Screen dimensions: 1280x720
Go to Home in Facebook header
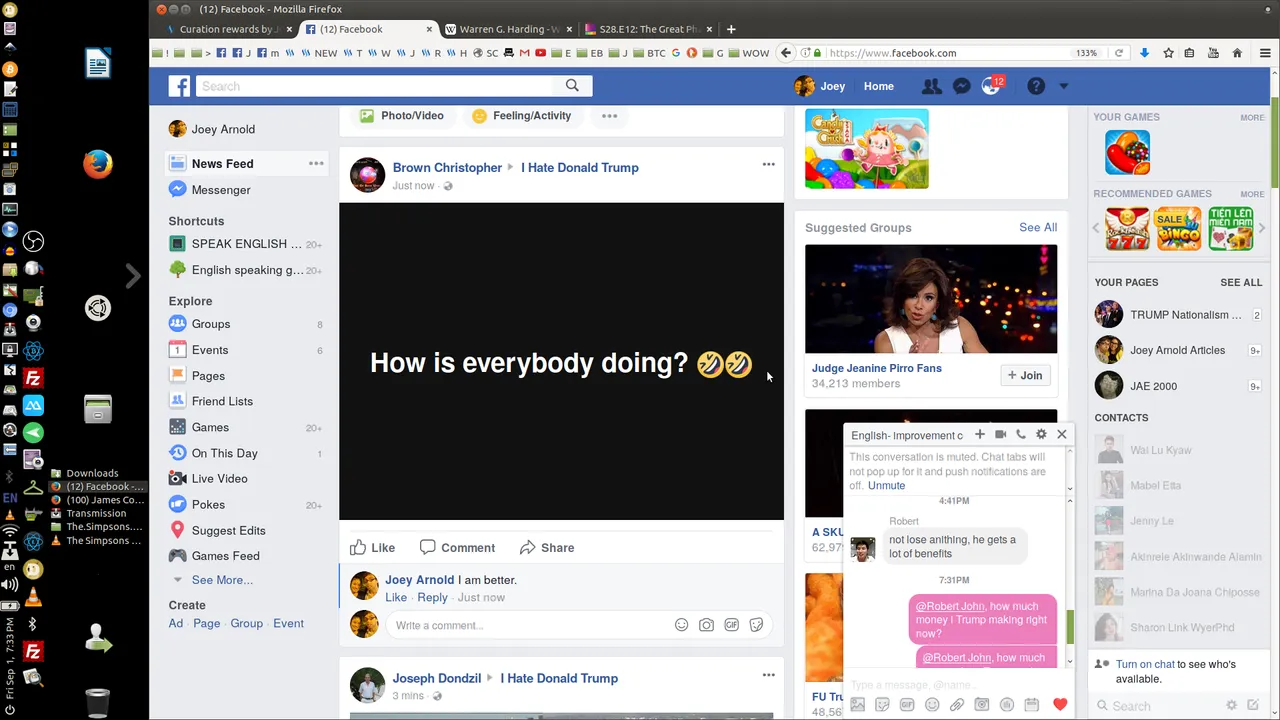[879, 86]
